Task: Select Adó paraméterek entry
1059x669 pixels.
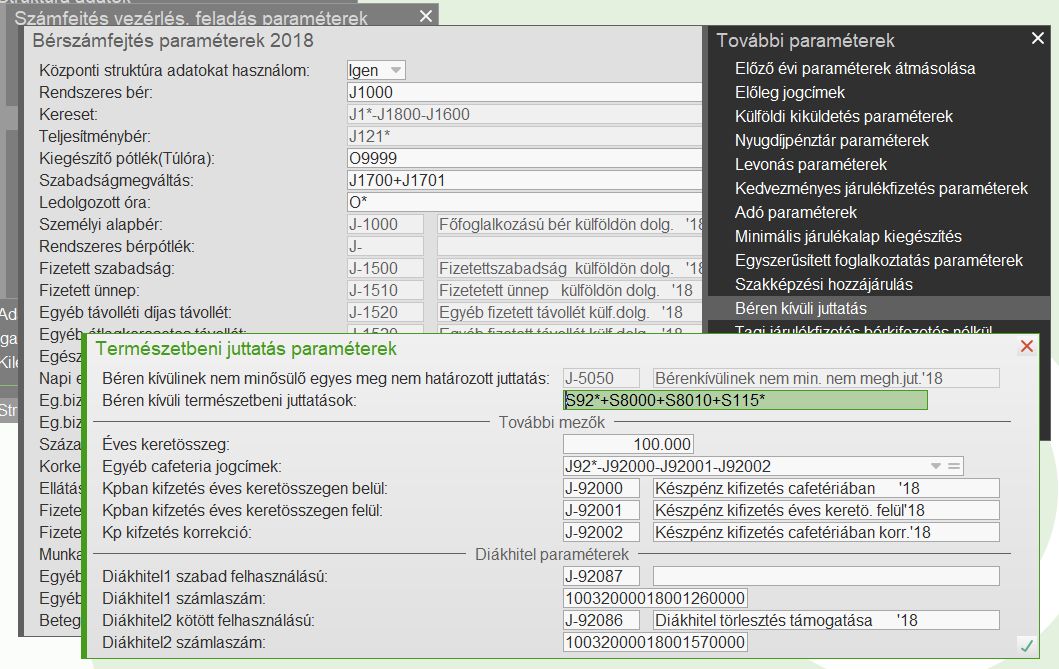Action: pyautogui.click(x=796, y=212)
